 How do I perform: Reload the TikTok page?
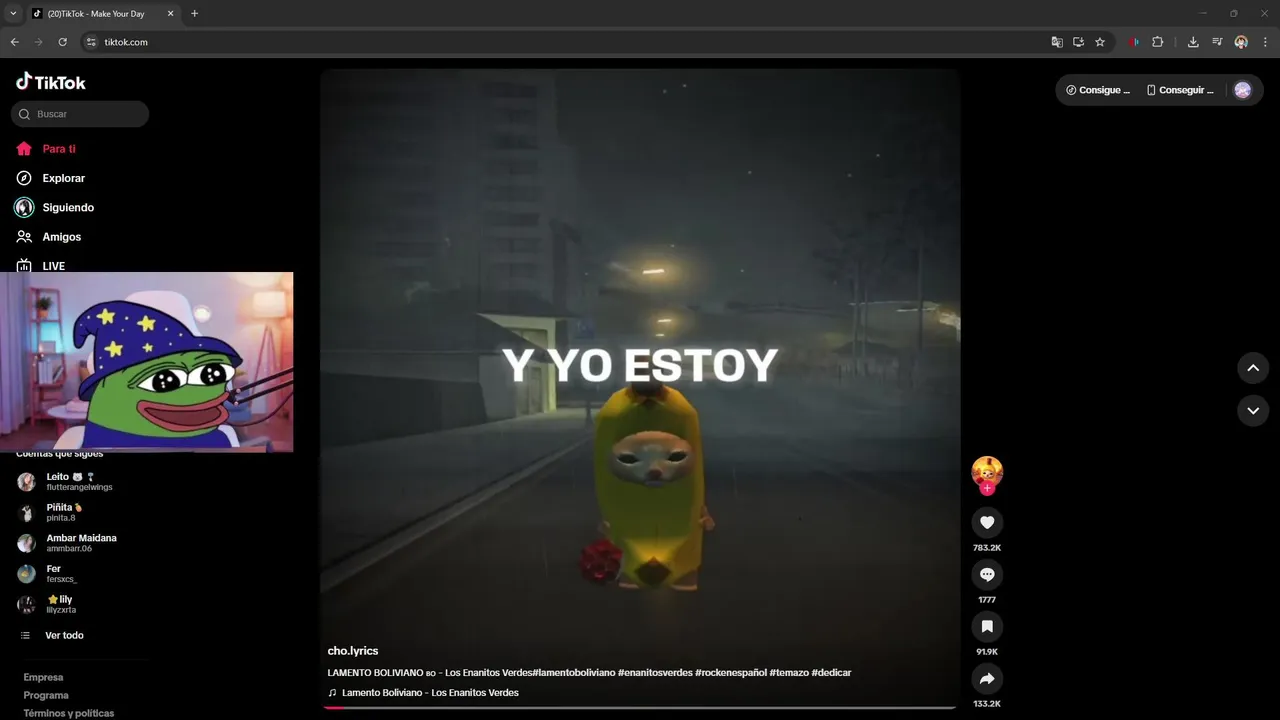pos(62,42)
